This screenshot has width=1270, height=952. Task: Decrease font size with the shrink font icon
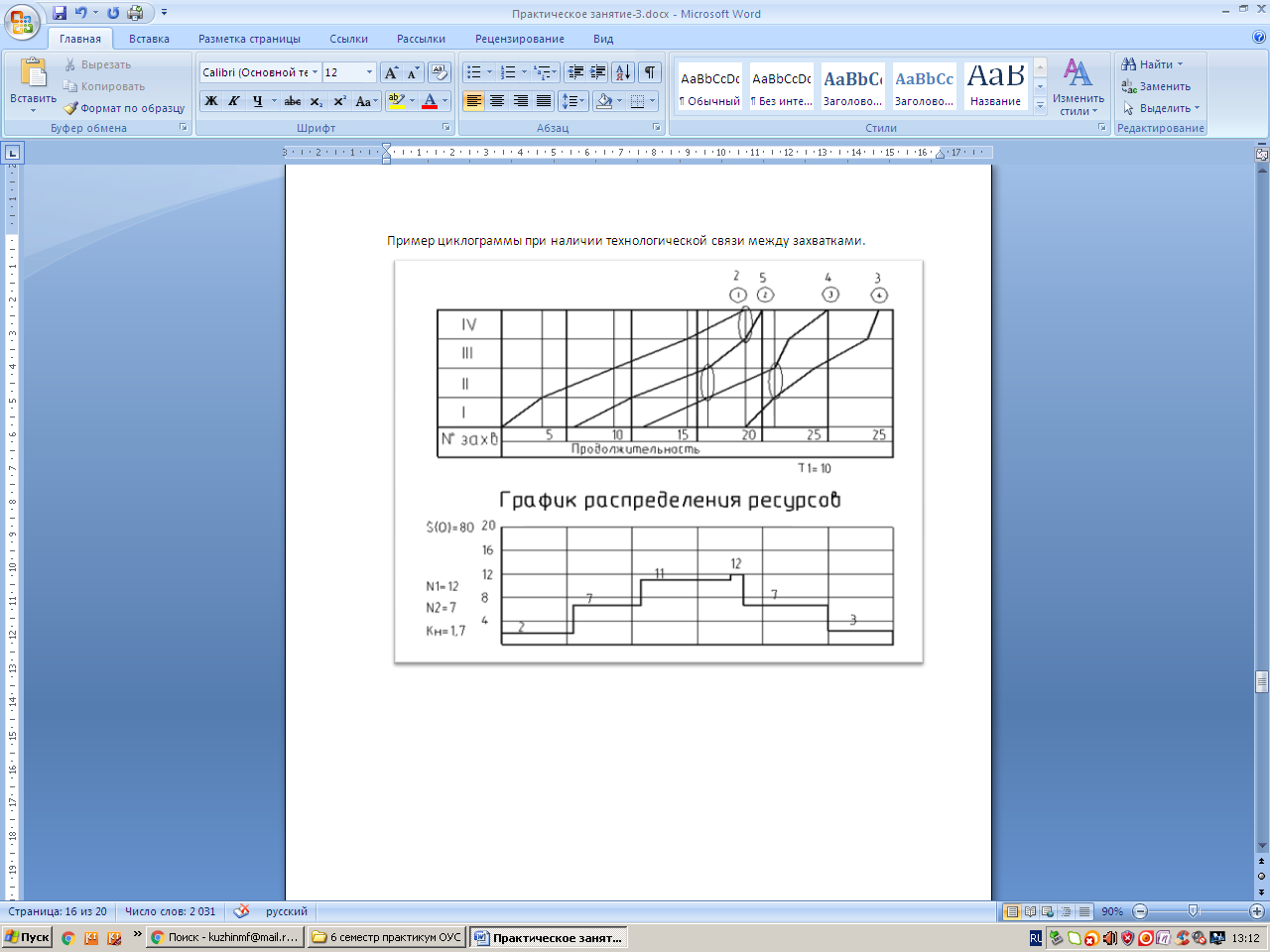pos(413,72)
